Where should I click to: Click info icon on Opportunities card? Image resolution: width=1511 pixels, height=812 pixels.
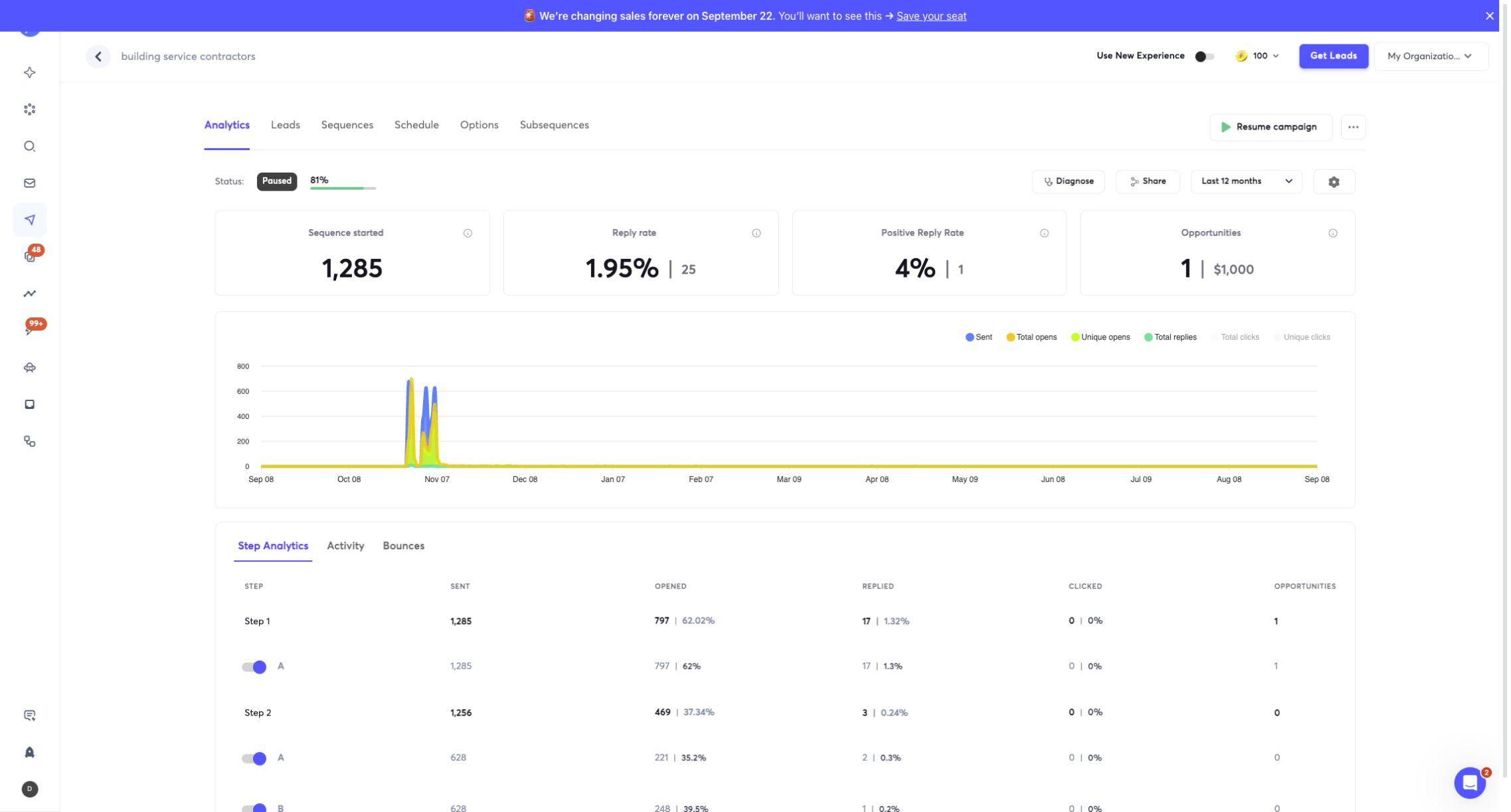click(x=1332, y=233)
